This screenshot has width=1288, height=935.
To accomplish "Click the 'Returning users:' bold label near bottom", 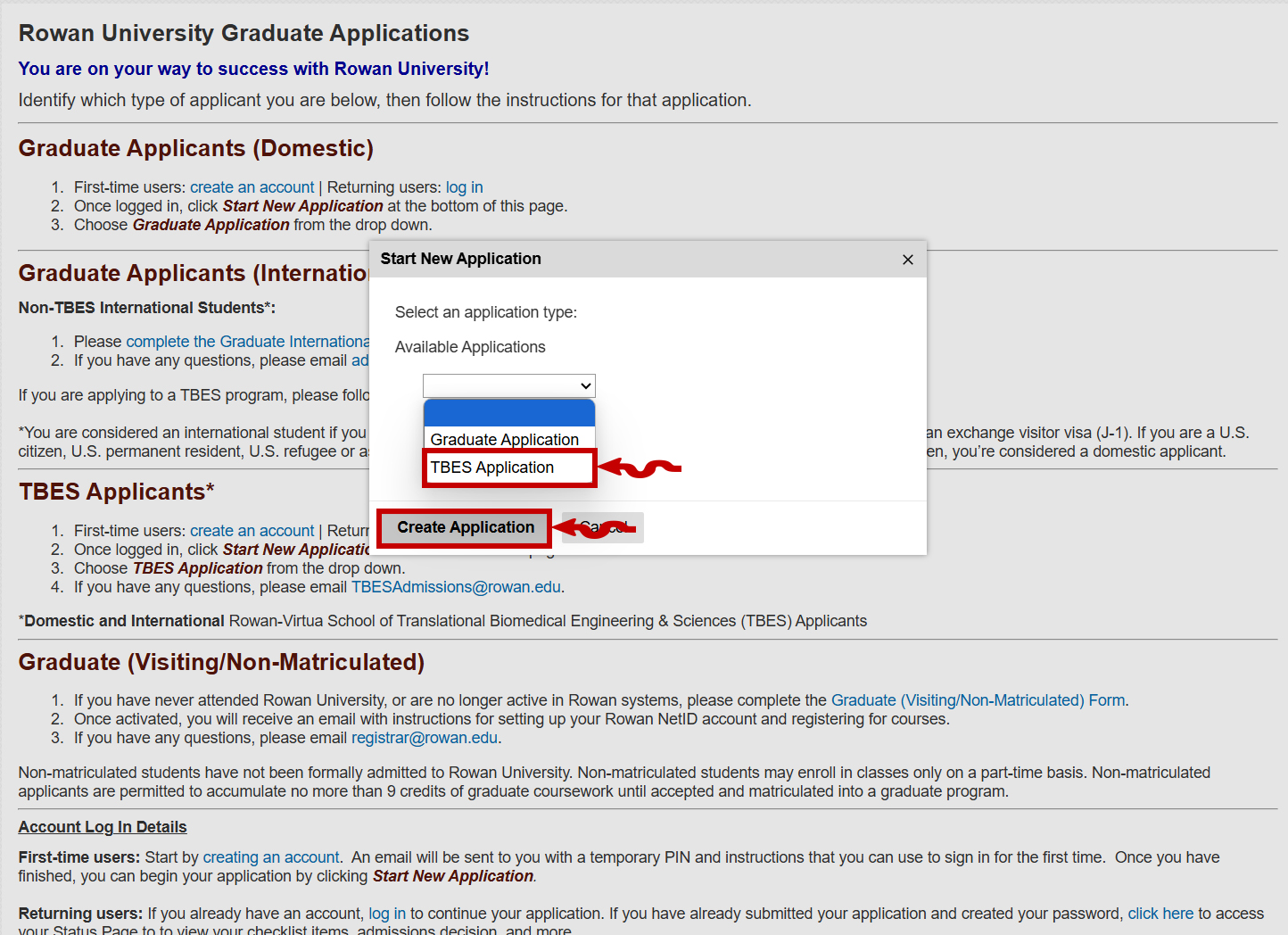I will coord(80,914).
